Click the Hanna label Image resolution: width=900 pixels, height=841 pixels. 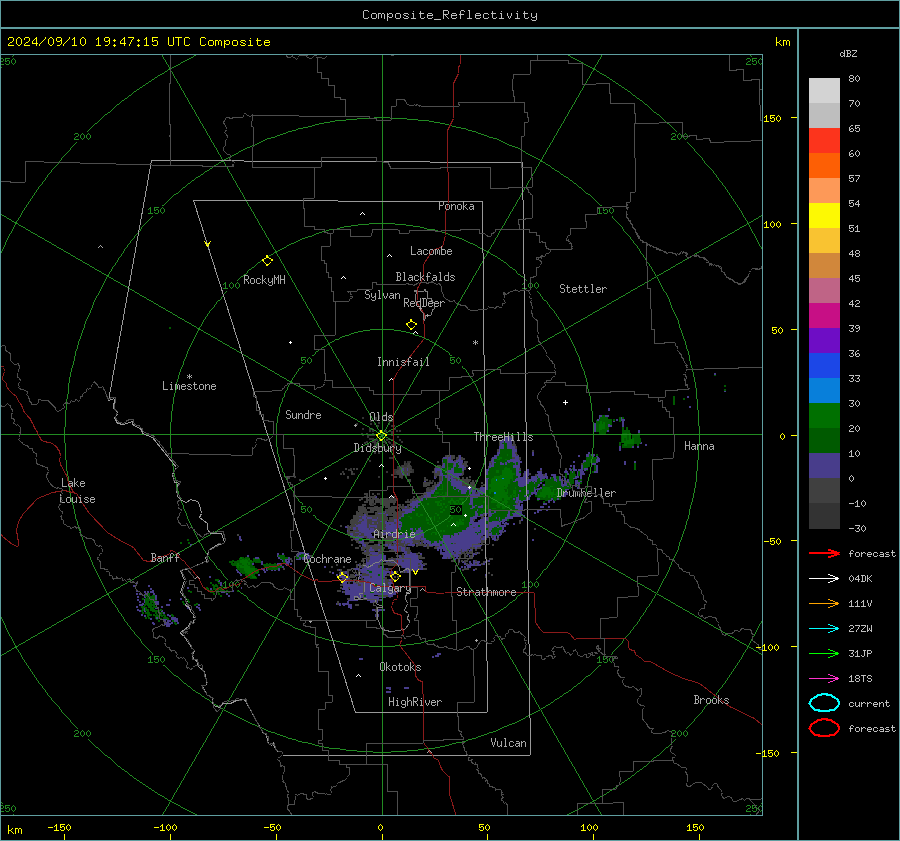[699, 446]
